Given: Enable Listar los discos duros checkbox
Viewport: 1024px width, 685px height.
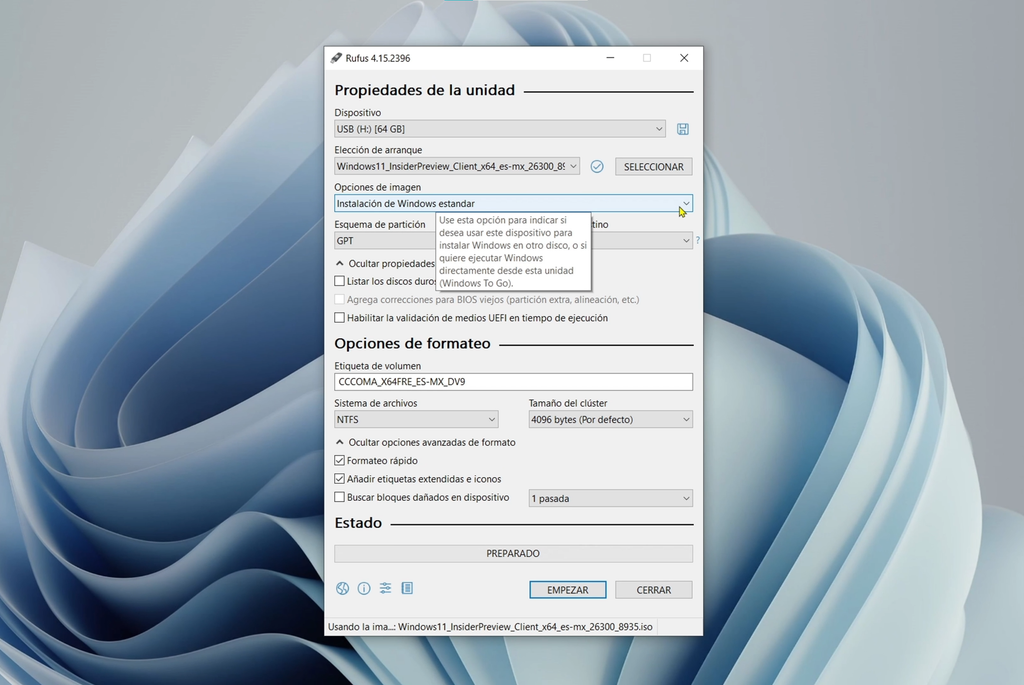Looking at the screenshot, I should click(x=340, y=281).
